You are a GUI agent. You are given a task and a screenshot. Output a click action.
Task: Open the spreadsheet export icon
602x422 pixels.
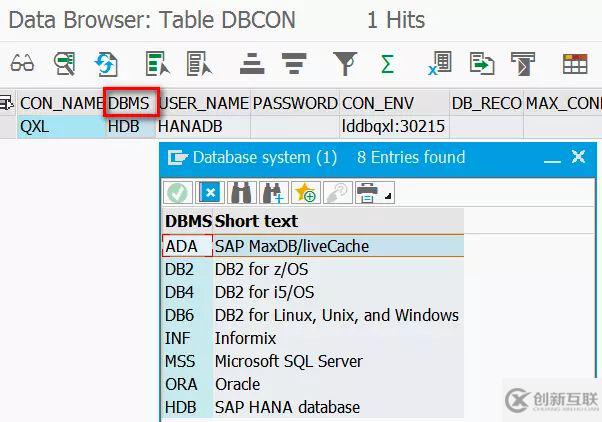[440, 63]
